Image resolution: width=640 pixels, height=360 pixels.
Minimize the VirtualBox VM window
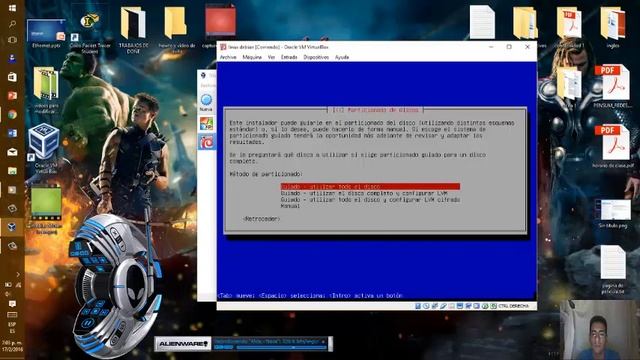point(491,47)
